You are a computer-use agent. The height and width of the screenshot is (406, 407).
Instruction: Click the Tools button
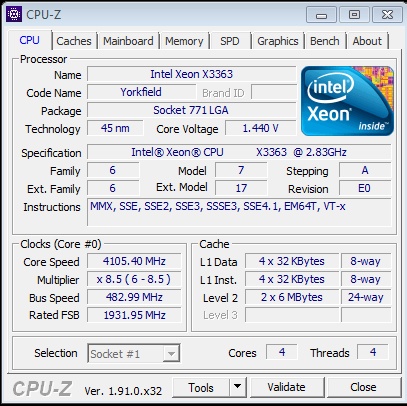point(201,387)
